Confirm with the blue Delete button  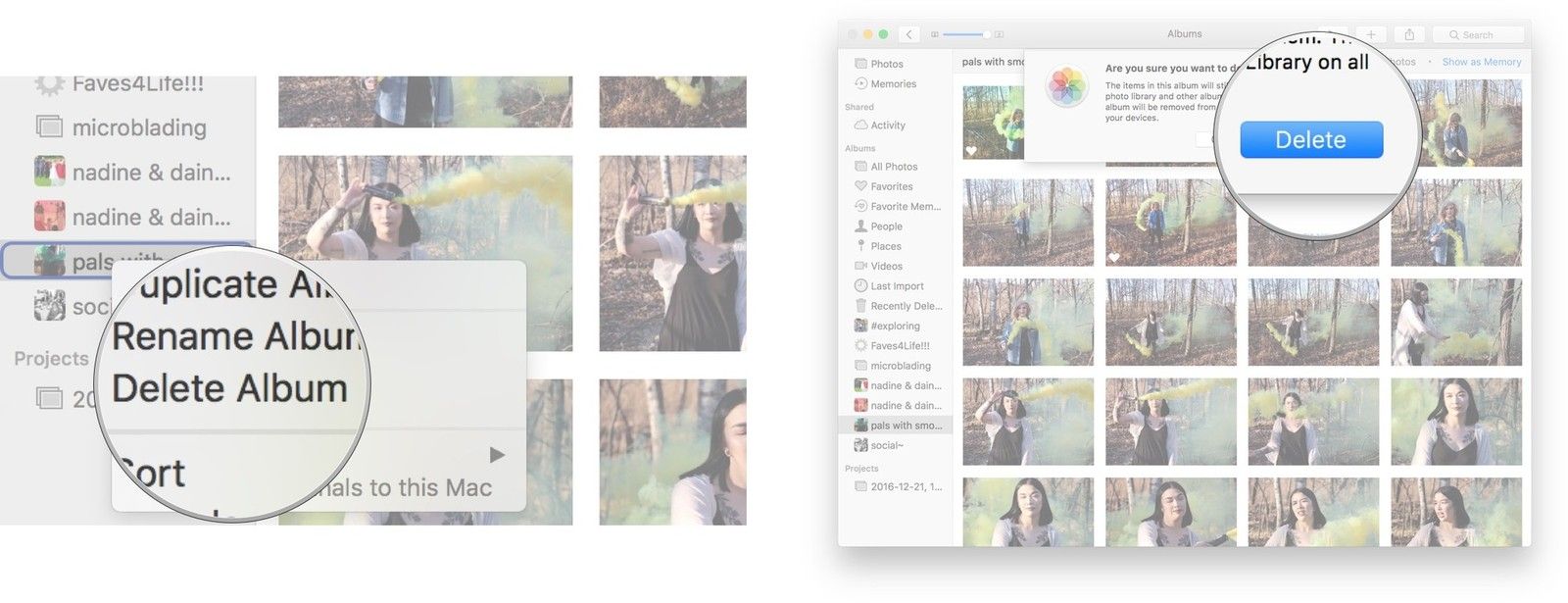tap(1310, 140)
